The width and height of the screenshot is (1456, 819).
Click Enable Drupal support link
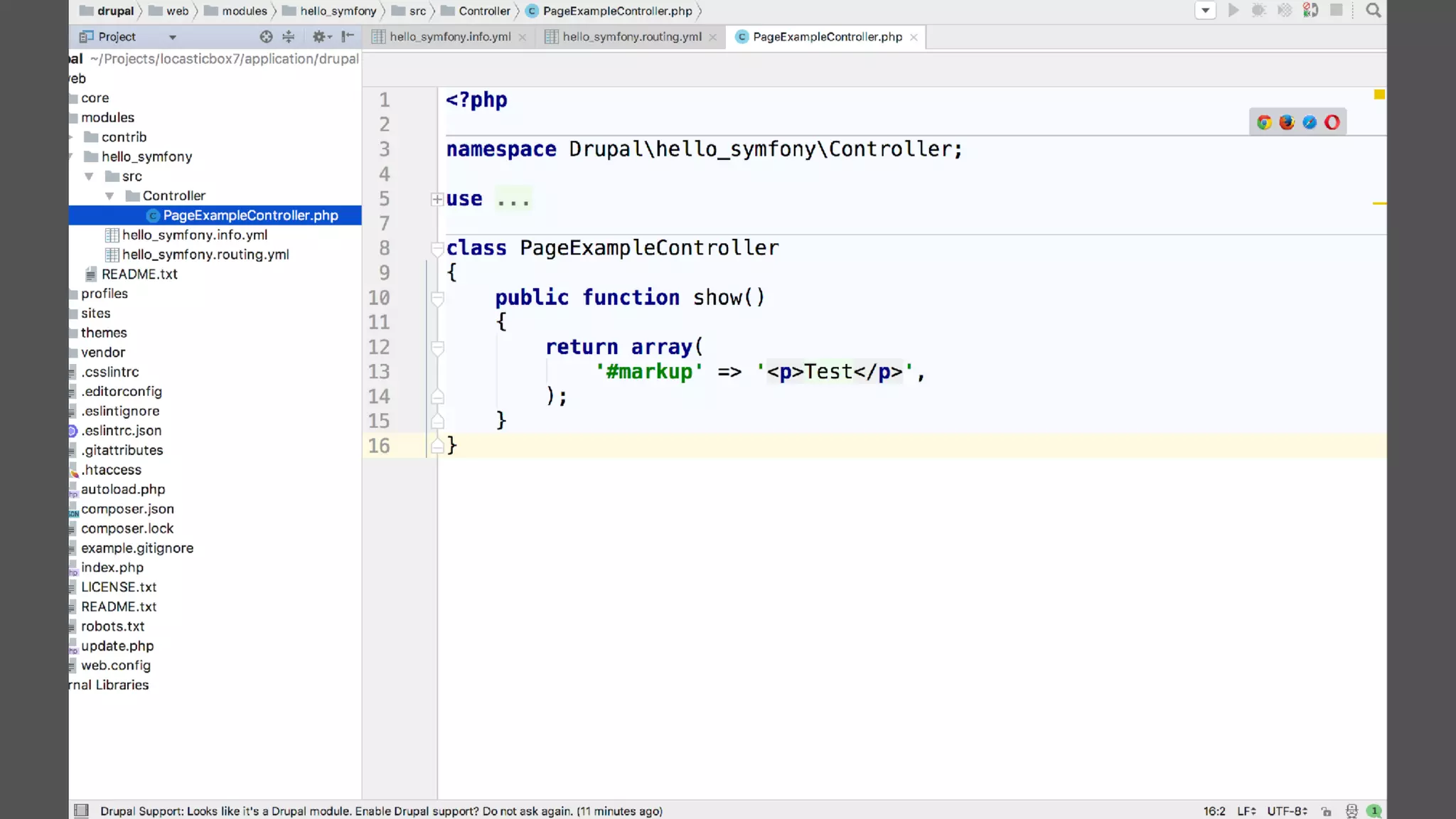(x=417, y=811)
